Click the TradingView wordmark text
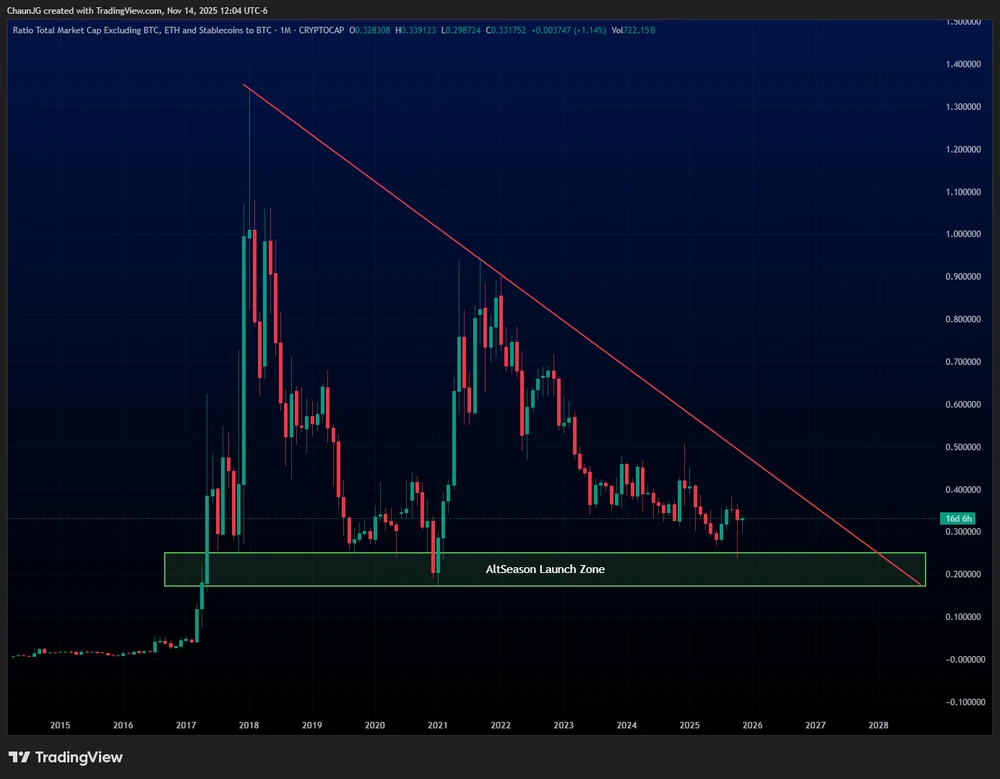This screenshot has height=779, width=1000. 80,757
